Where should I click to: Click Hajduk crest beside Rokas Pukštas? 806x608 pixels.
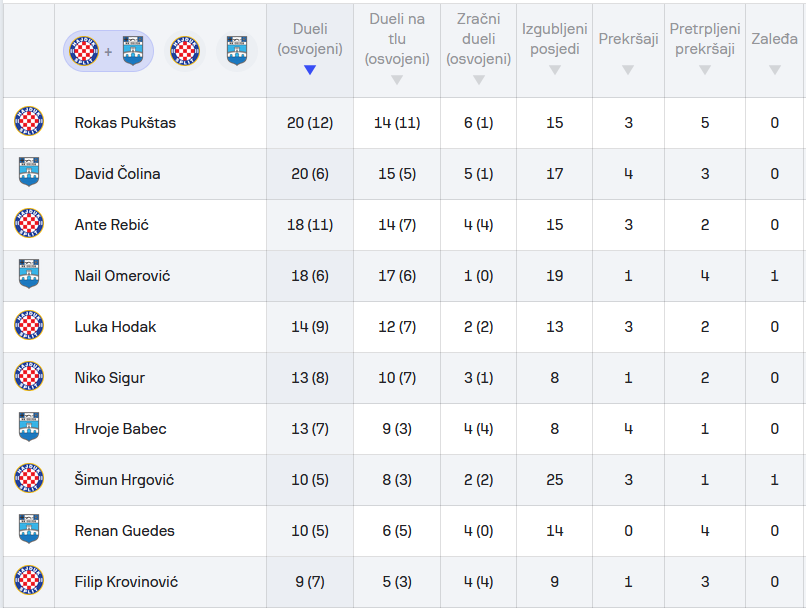pos(28,123)
